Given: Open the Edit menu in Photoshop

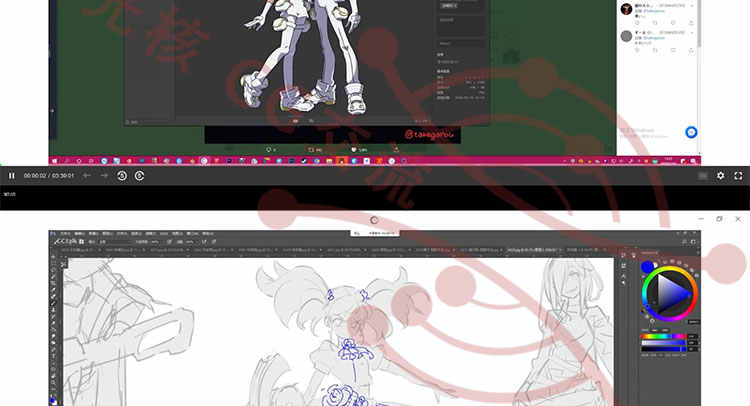Looking at the screenshot, I should click(x=79, y=234).
